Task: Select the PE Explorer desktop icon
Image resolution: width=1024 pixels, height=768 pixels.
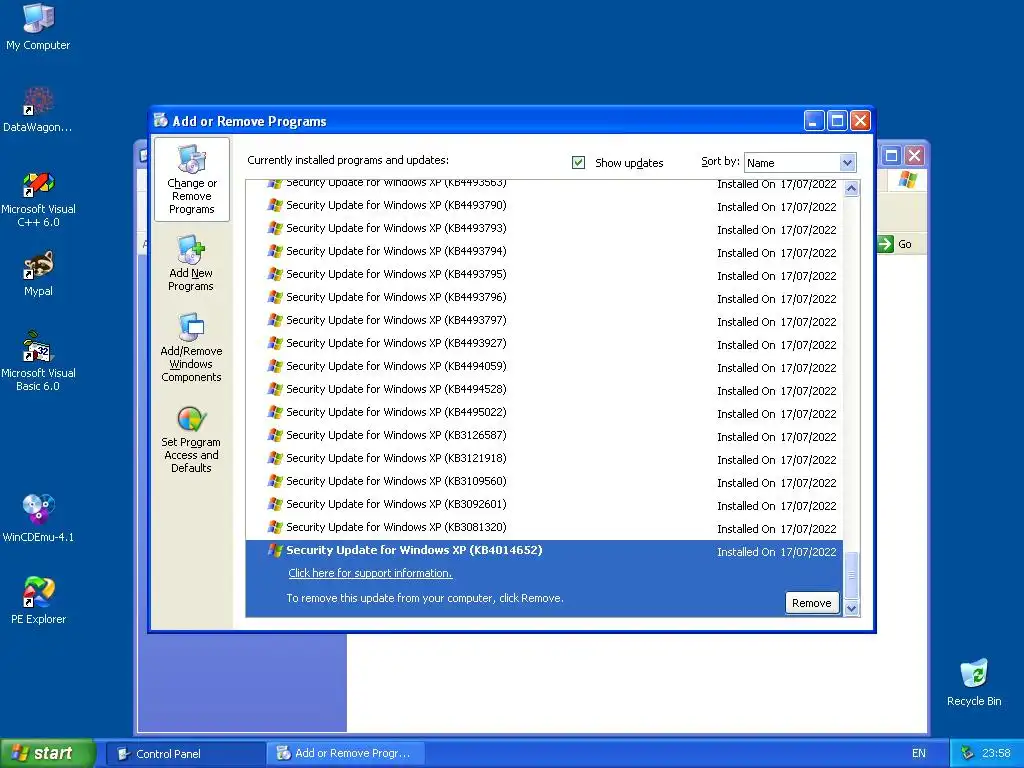Action: [38, 600]
